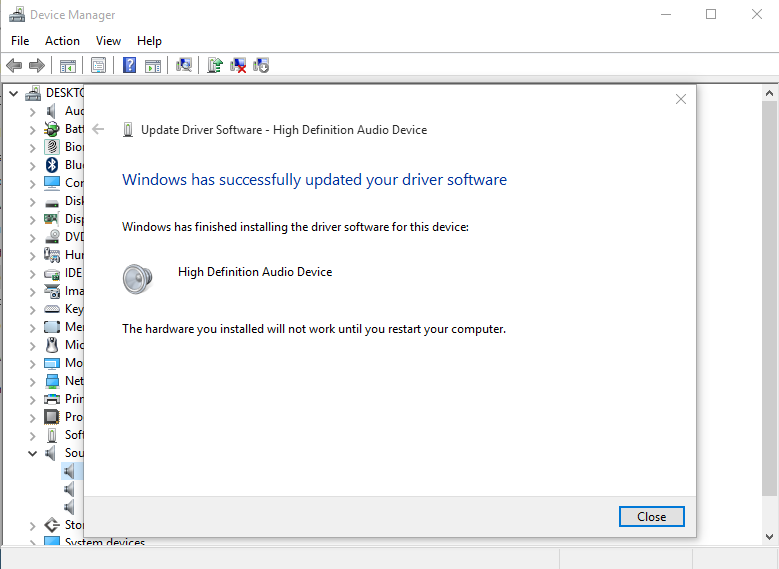Select the Mice category icon
This screenshot has height=569, width=779.
pyautogui.click(x=52, y=344)
